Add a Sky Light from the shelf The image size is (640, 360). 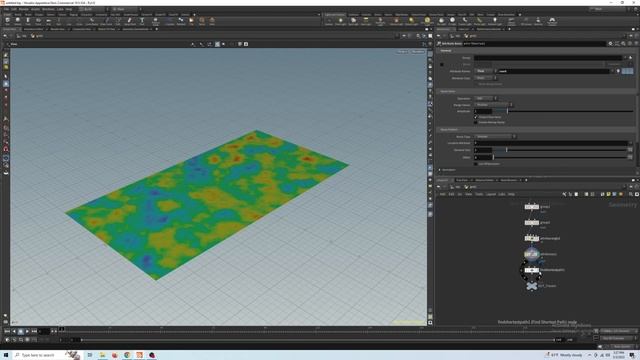pyautogui.click(x=441, y=21)
